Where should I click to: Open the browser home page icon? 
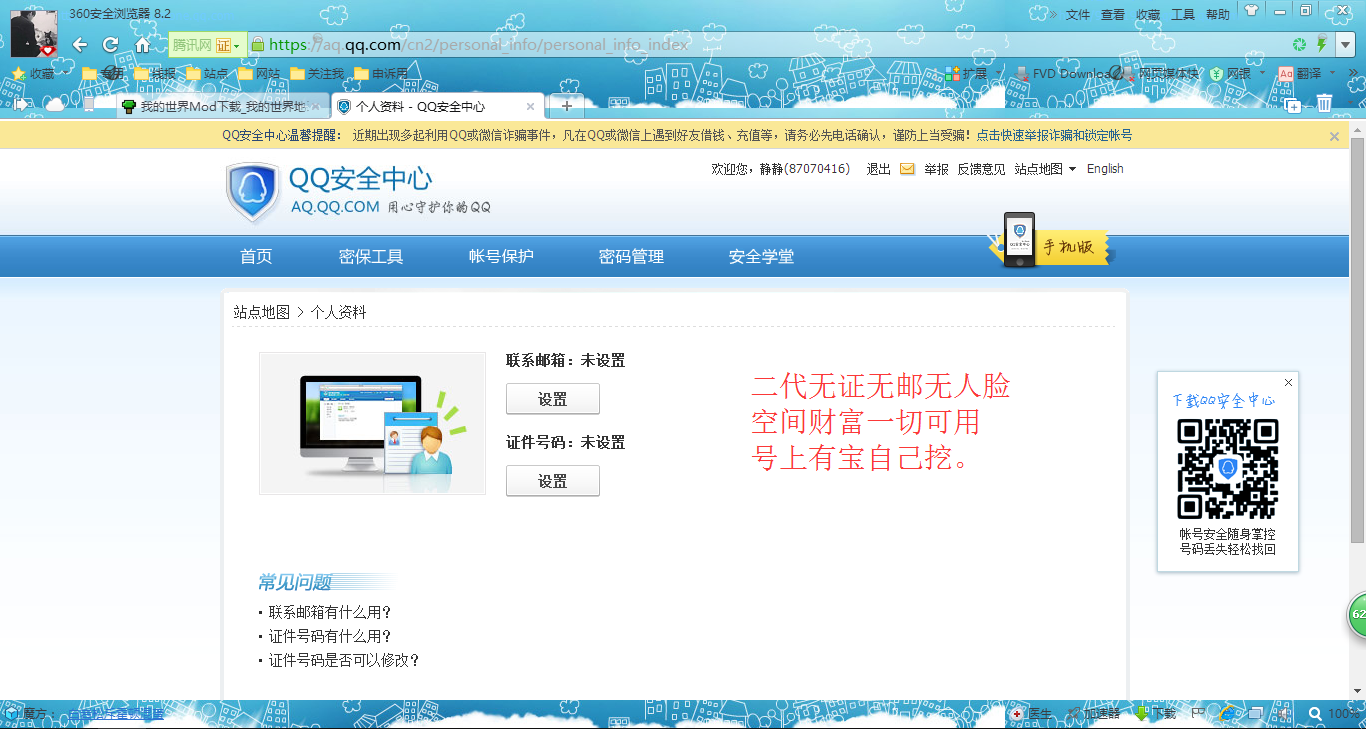143,45
